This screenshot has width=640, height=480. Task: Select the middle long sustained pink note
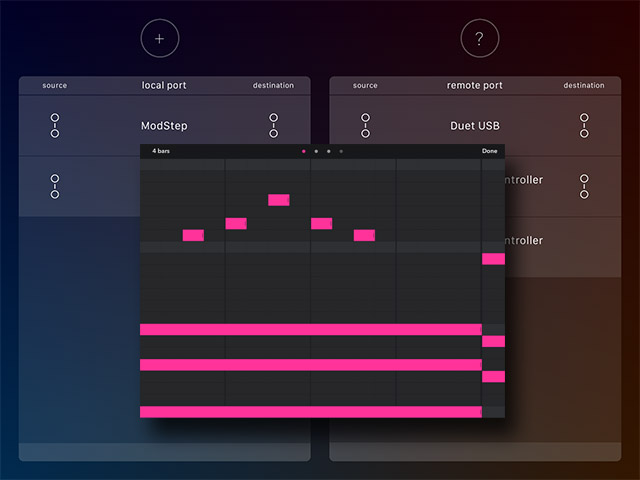coord(310,365)
